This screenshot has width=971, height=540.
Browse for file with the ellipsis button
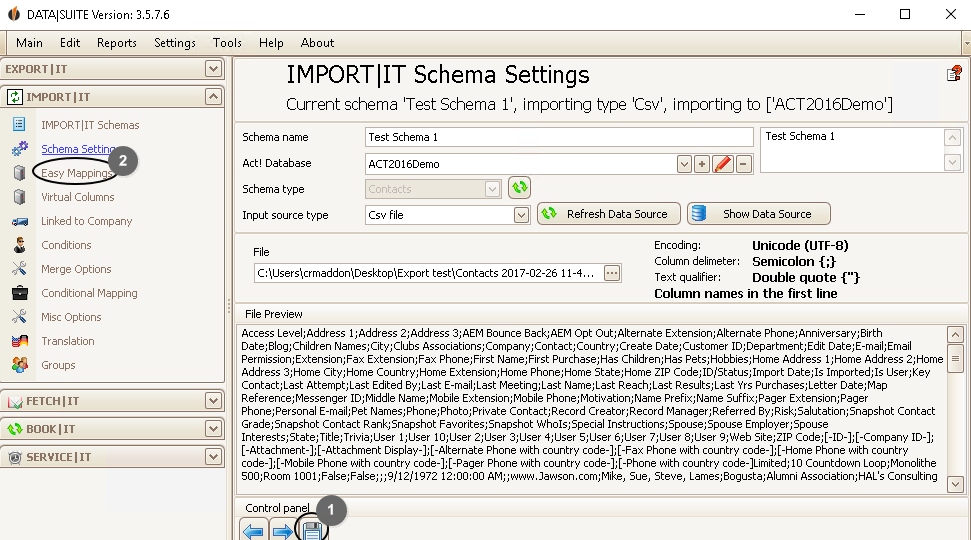point(612,273)
